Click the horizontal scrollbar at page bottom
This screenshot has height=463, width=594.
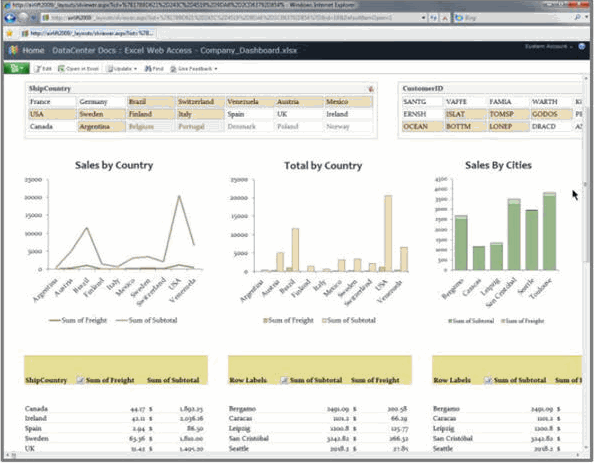point(292,455)
